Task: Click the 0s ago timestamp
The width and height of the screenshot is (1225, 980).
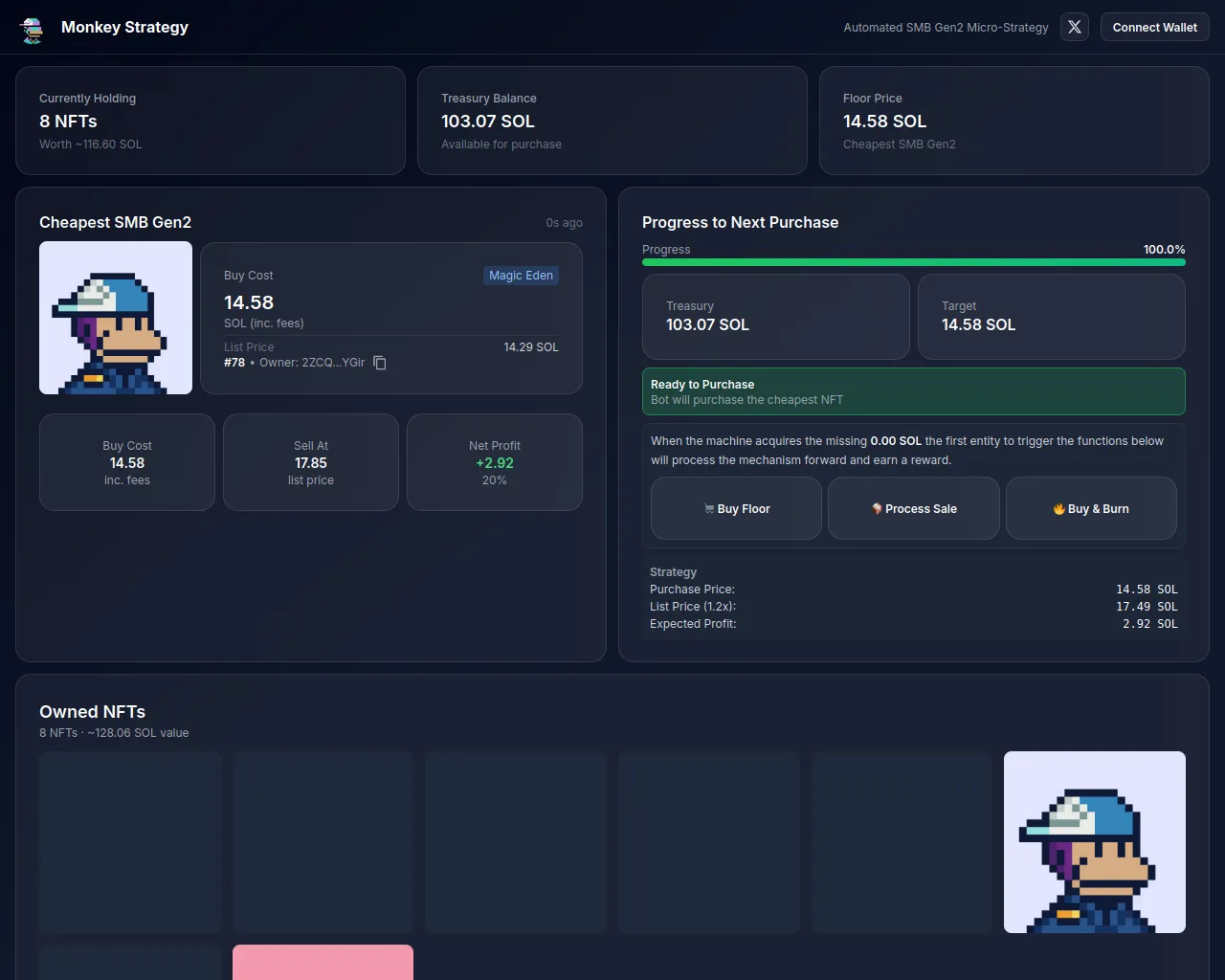Action: [565, 223]
